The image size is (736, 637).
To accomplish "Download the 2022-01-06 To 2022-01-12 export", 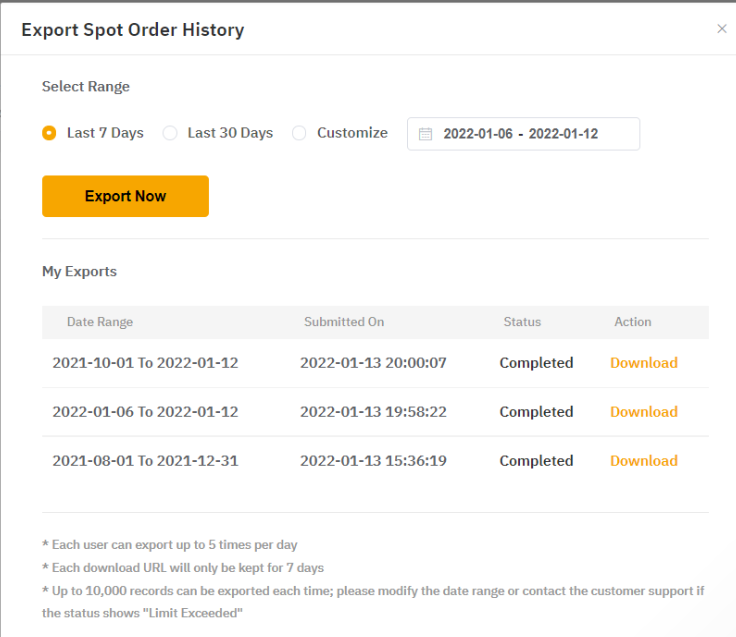I will click(x=643, y=412).
